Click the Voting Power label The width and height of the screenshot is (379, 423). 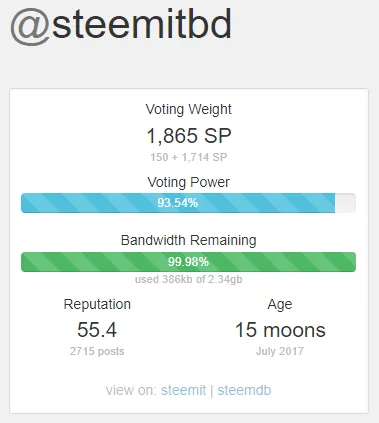tap(189, 182)
